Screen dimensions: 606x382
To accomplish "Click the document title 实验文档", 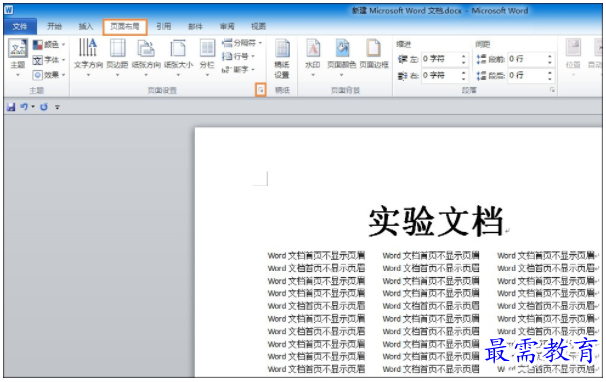I will [x=436, y=222].
